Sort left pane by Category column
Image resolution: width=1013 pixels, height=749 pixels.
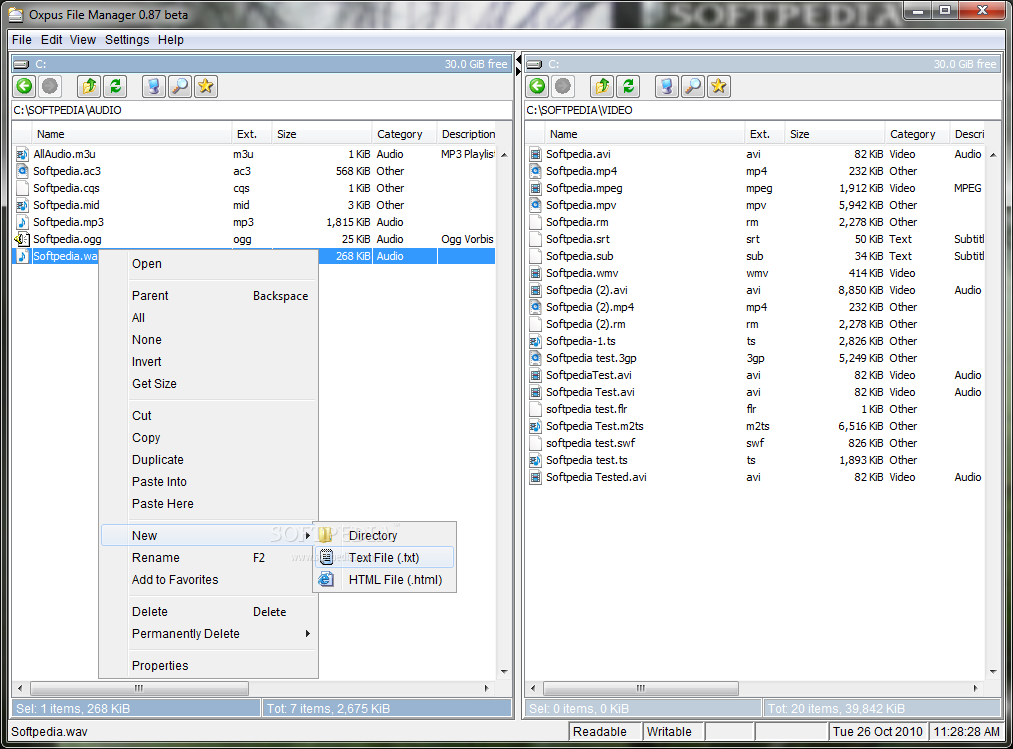click(404, 134)
